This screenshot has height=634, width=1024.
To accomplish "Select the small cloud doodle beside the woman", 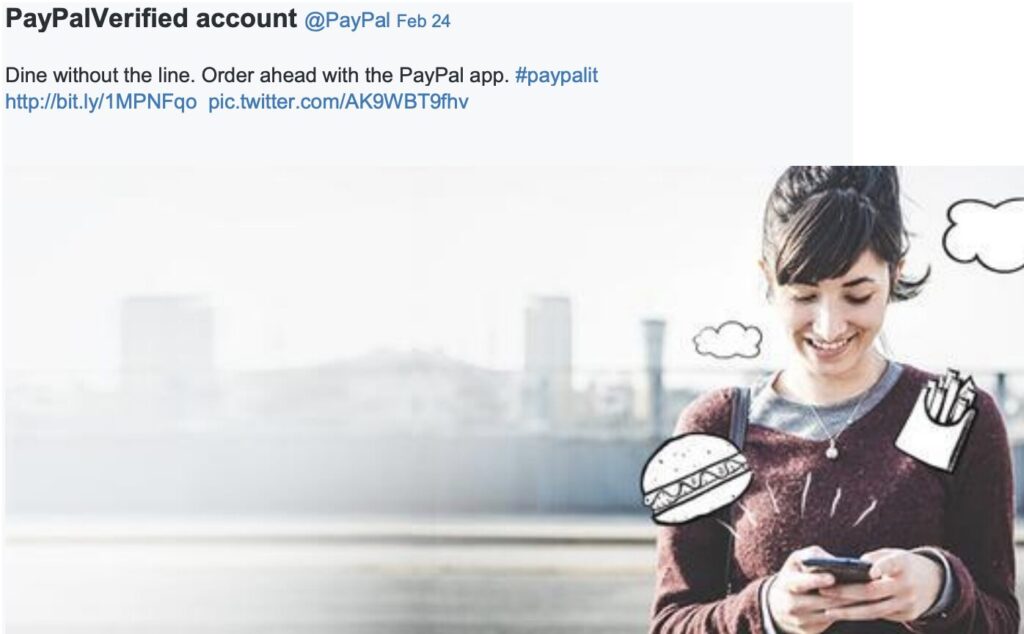I will pos(727,340).
